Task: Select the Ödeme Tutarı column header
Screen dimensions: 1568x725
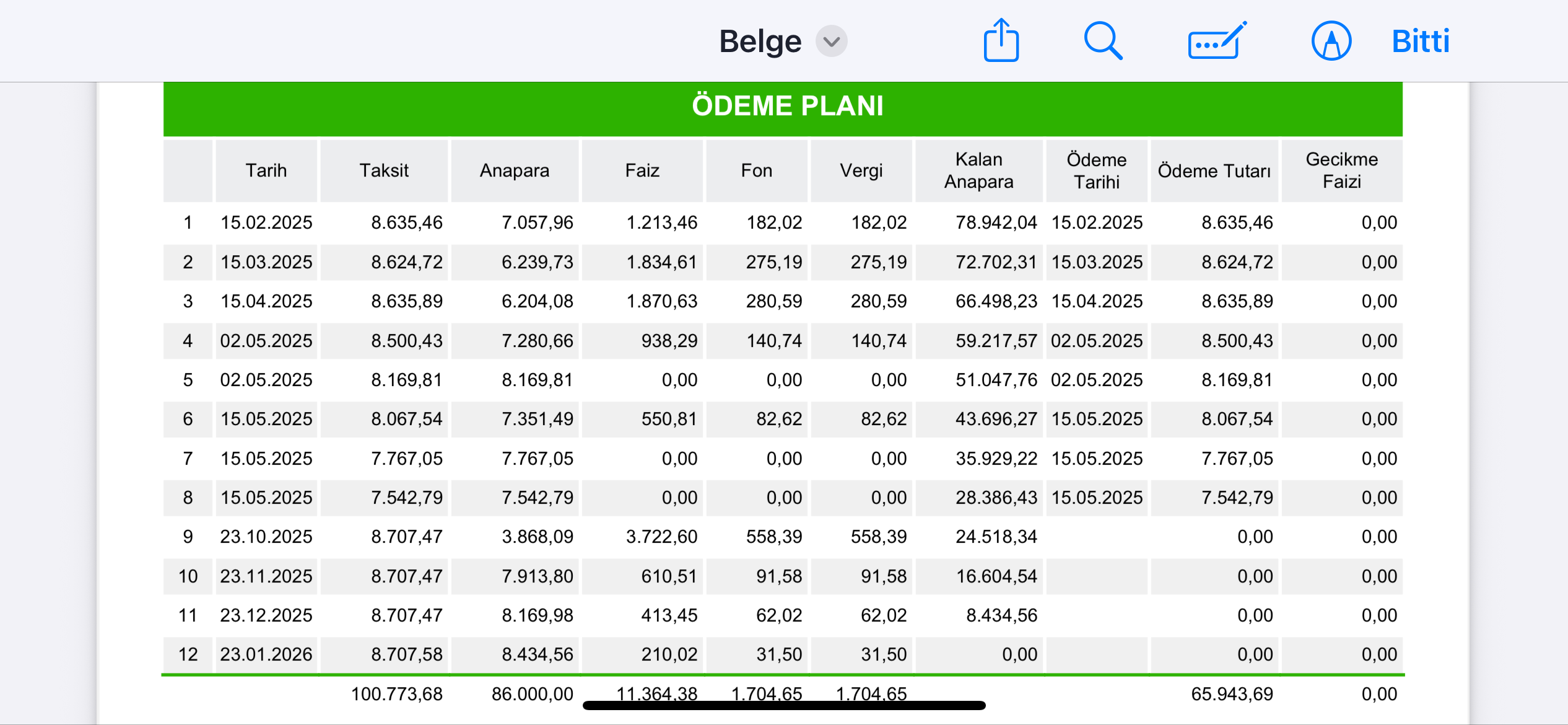Action: (x=1214, y=170)
